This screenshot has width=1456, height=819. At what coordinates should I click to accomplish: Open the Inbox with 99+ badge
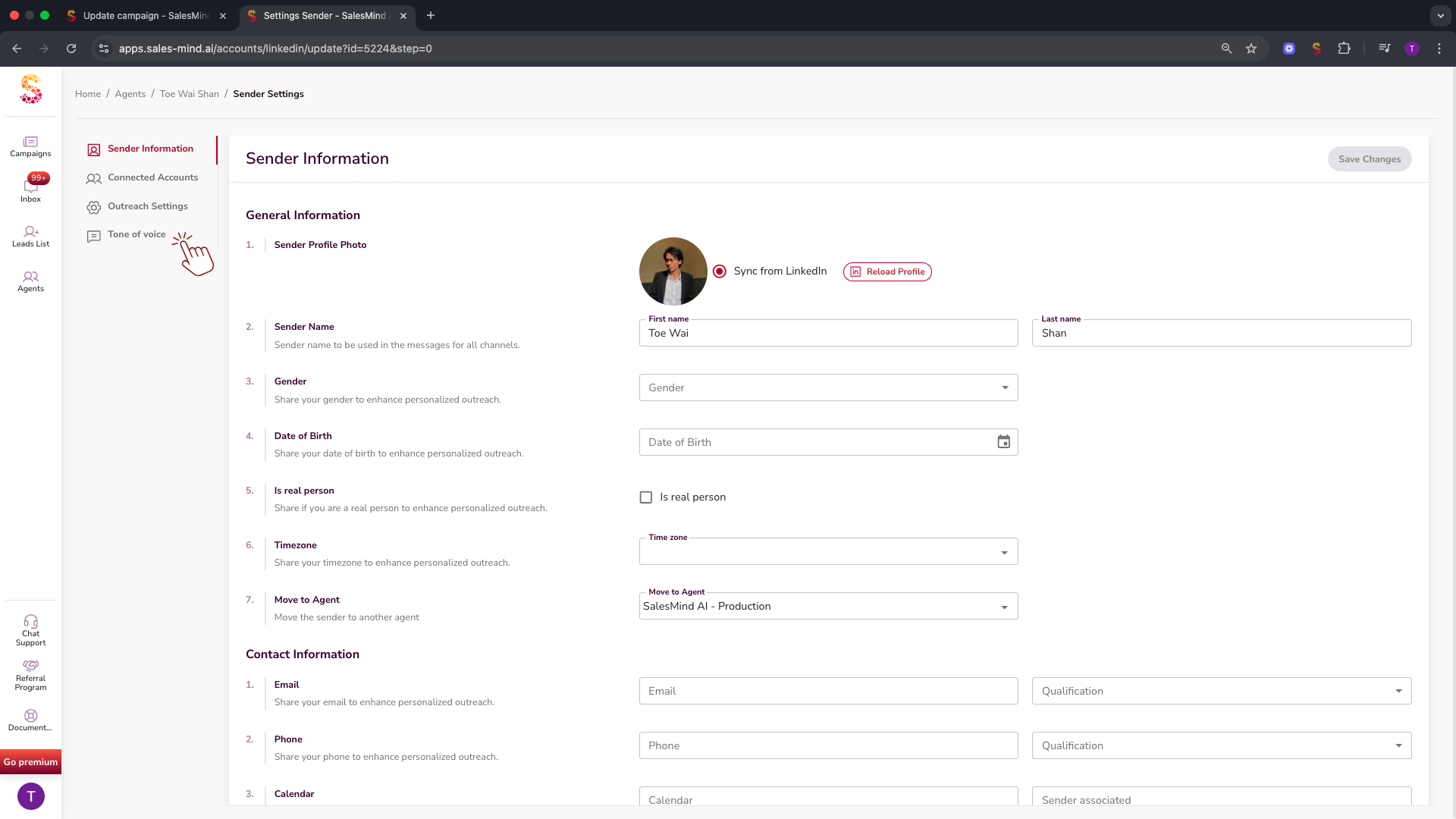(x=30, y=189)
